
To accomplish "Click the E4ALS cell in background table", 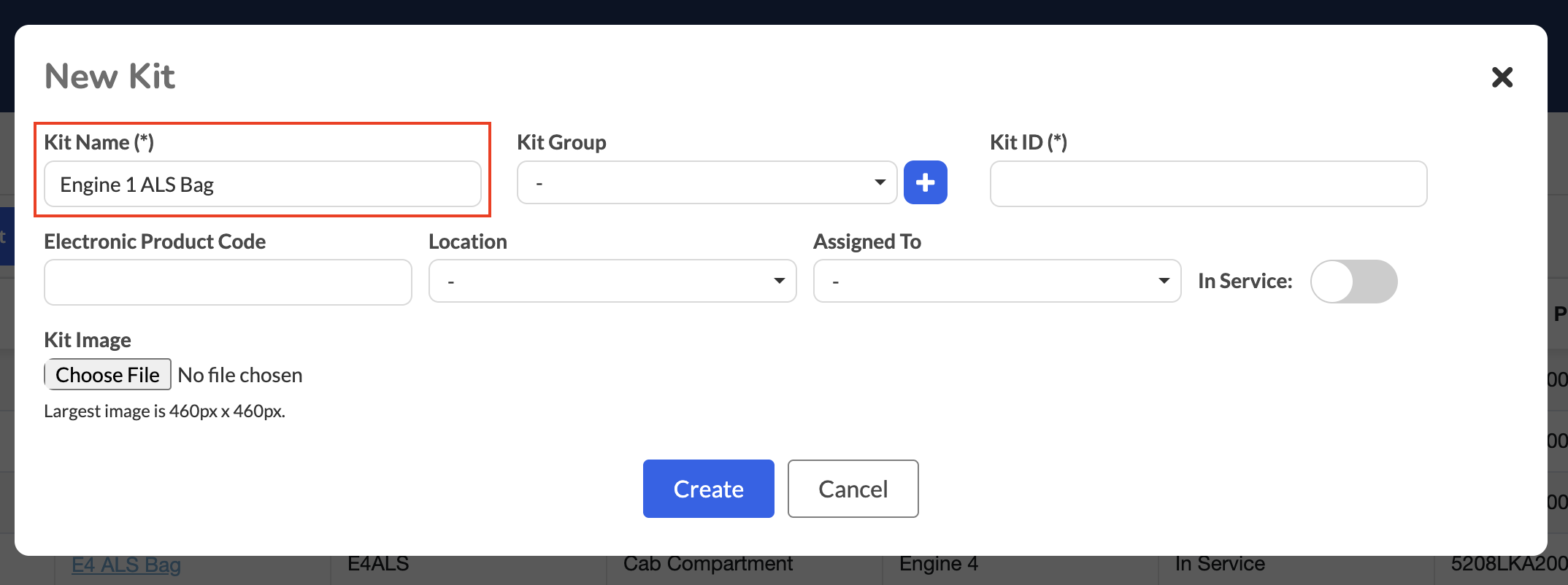I will tap(378, 564).
